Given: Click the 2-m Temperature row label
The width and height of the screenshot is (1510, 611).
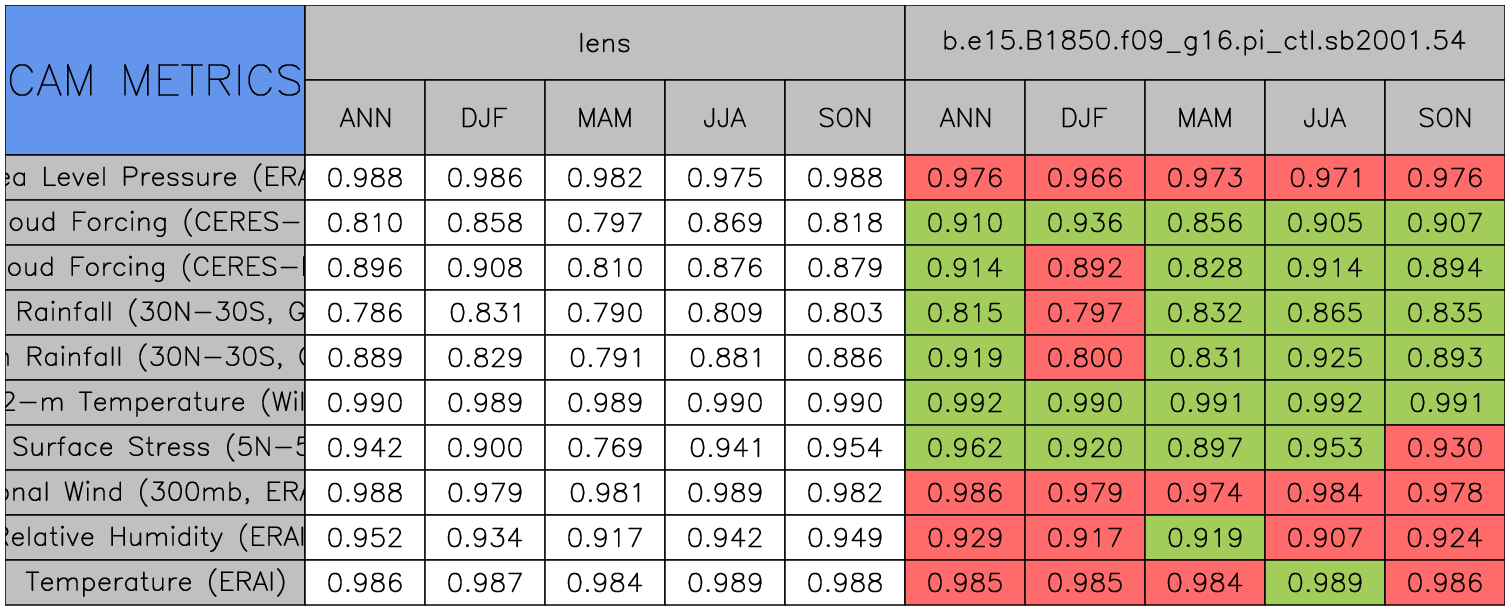Looking at the screenshot, I should pyautogui.click(x=155, y=402).
